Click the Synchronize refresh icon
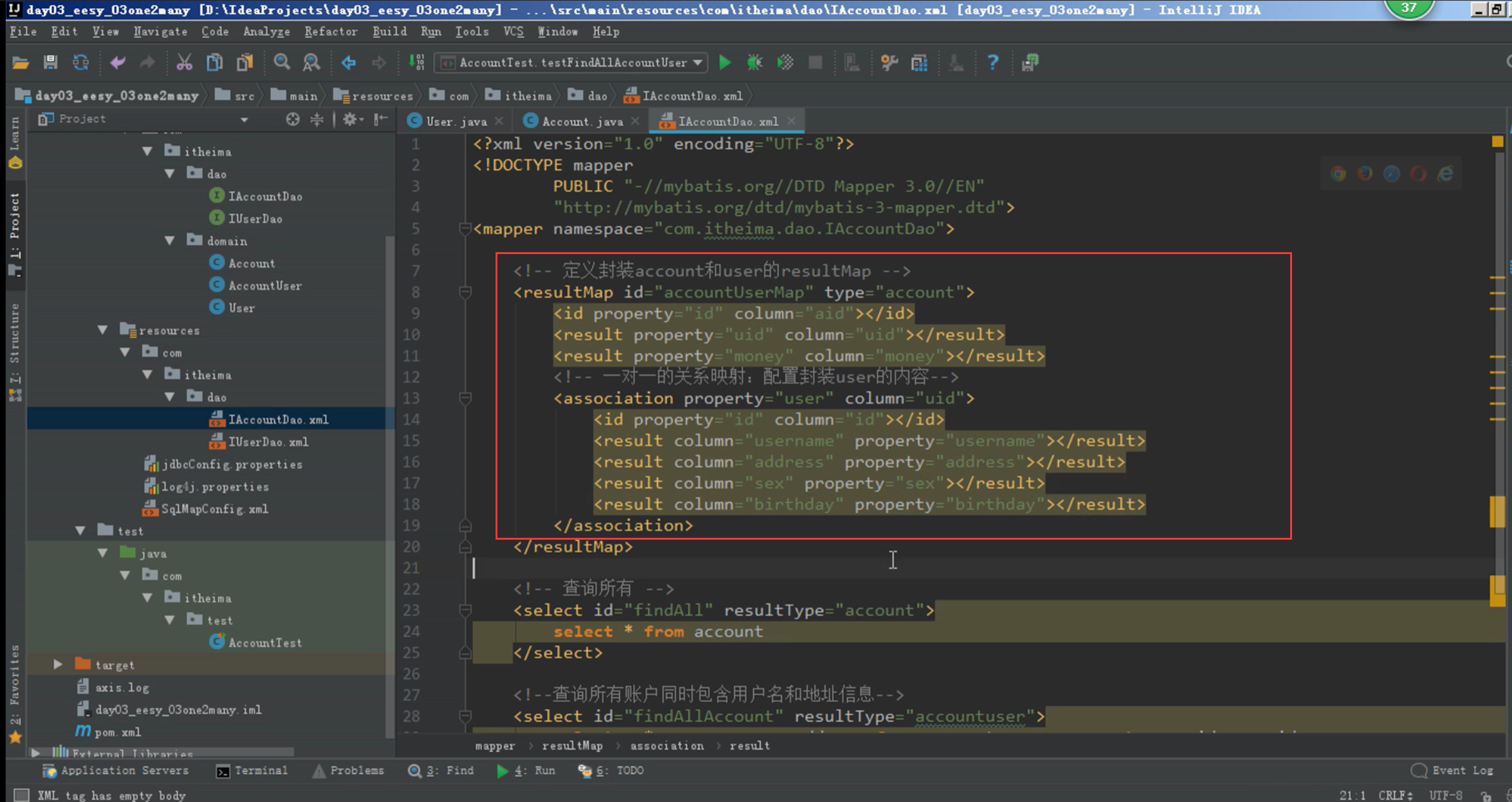The image size is (1512, 802). pyautogui.click(x=81, y=63)
